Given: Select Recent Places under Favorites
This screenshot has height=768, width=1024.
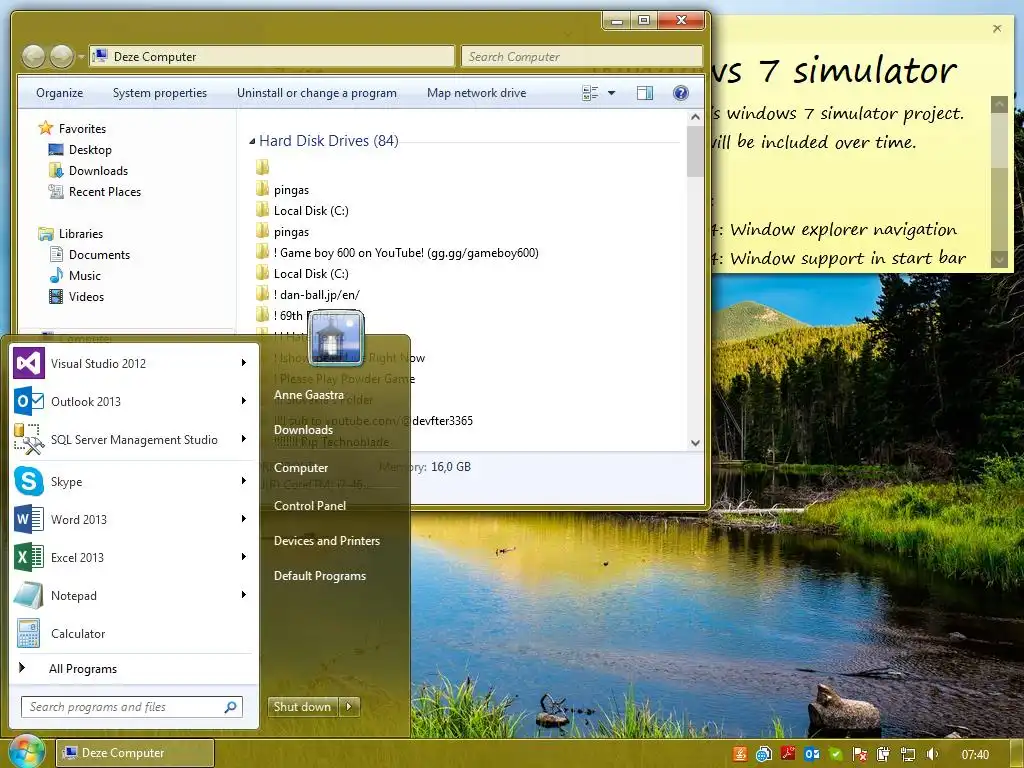Looking at the screenshot, I should pyautogui.click(x=95, y=191).
